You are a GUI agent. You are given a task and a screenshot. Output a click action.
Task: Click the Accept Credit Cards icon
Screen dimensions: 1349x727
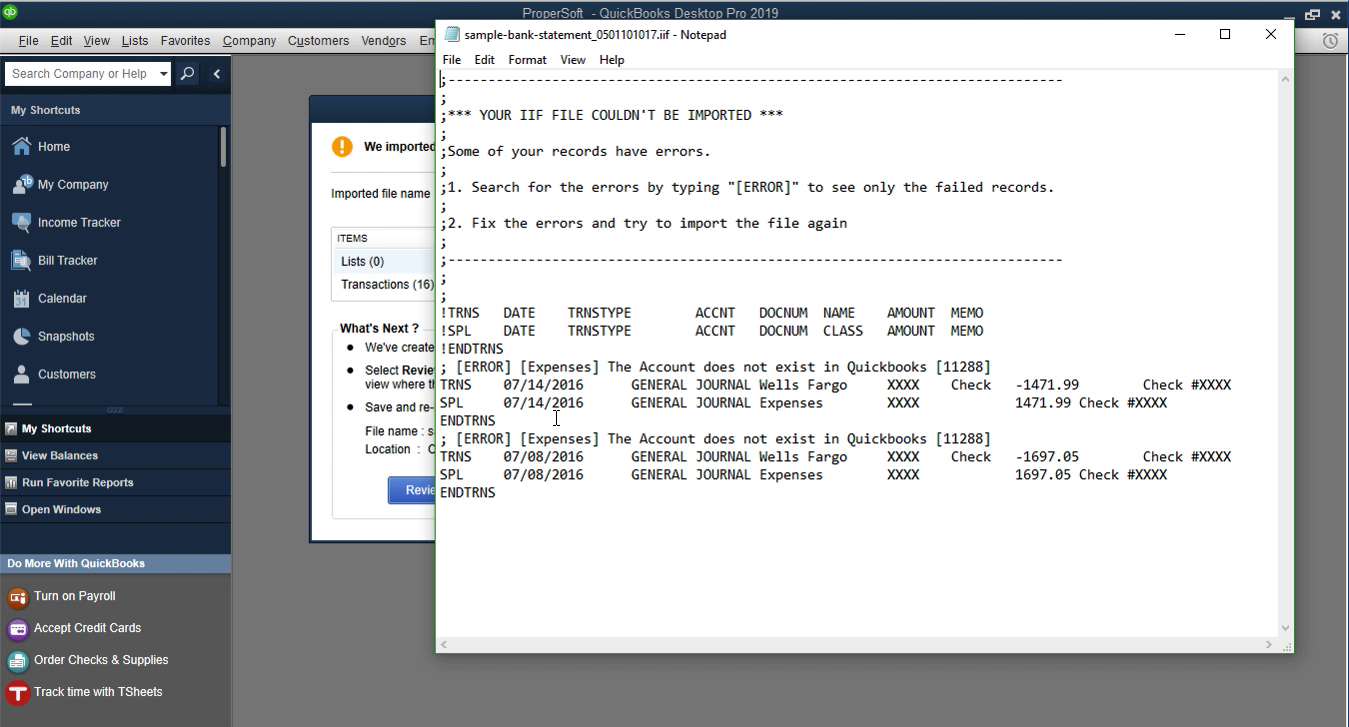(x=17, y=629)
